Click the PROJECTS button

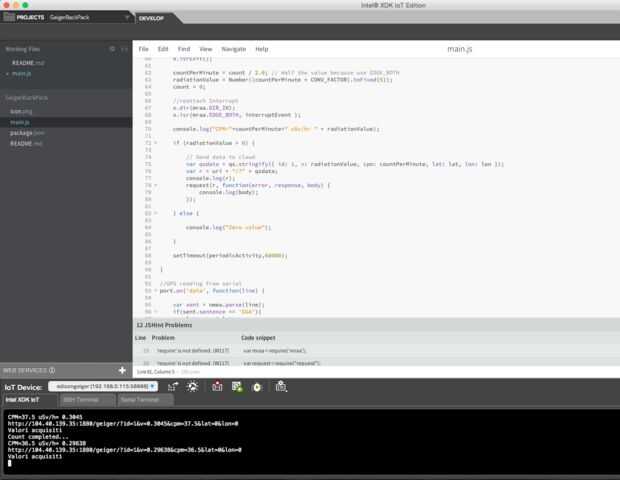click(x=30, y=17)
